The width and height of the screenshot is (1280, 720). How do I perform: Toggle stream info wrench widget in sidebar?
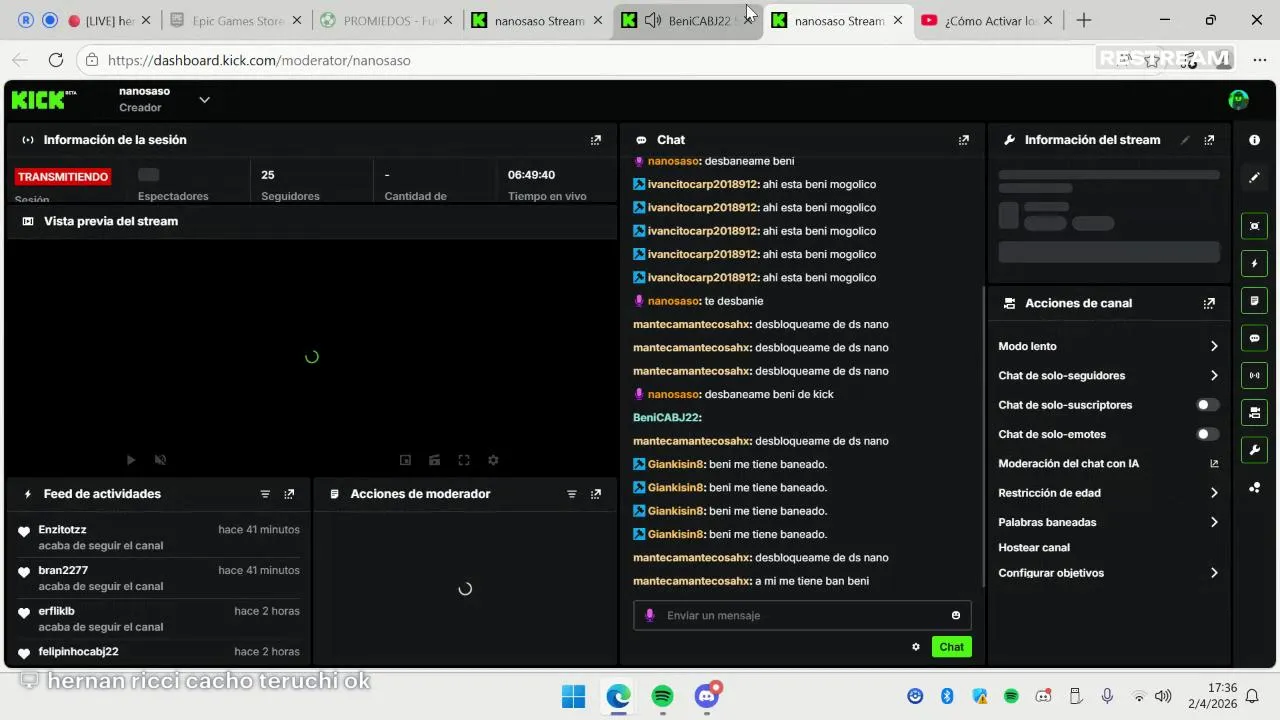click(x=1255, y=450)
